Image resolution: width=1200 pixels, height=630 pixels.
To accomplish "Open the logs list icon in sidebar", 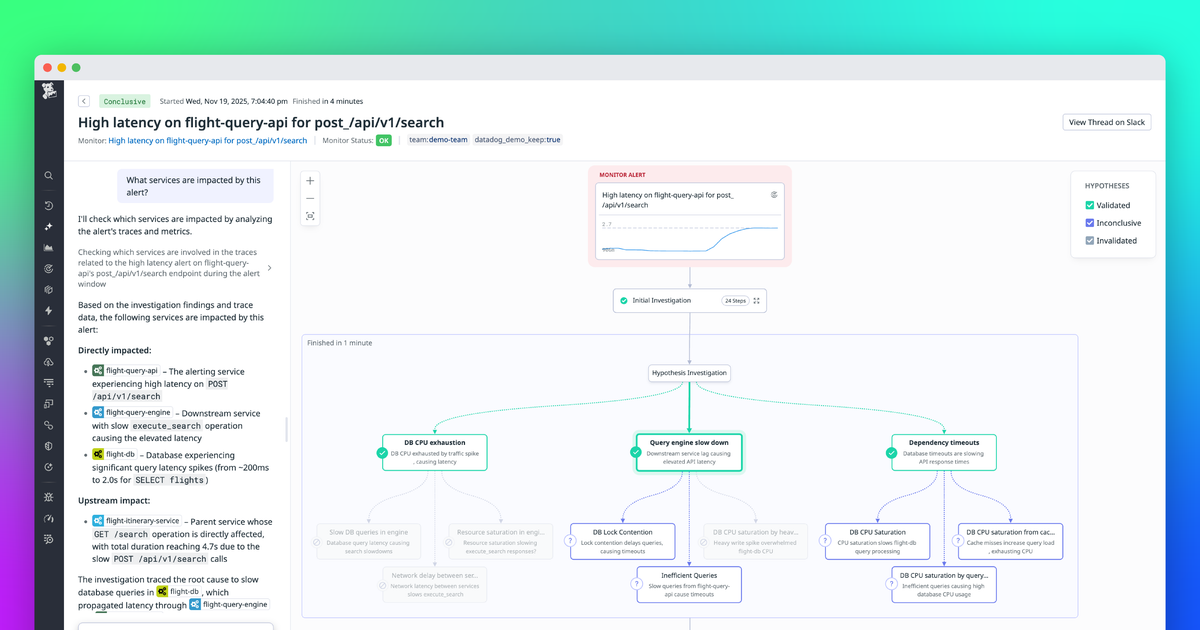I will coord(48,383).
